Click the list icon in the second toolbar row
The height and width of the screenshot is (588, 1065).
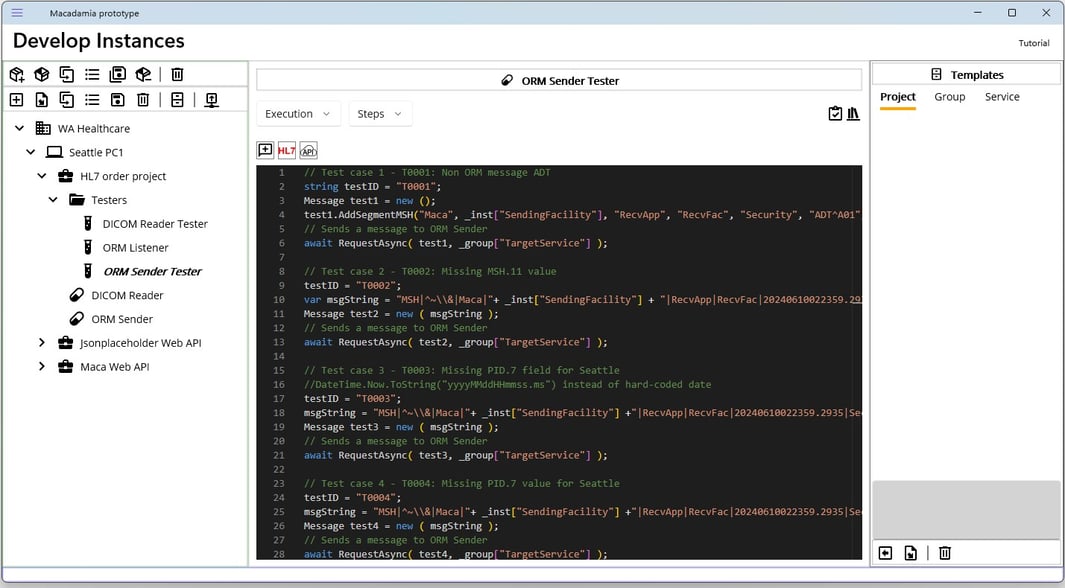[92, 100]
